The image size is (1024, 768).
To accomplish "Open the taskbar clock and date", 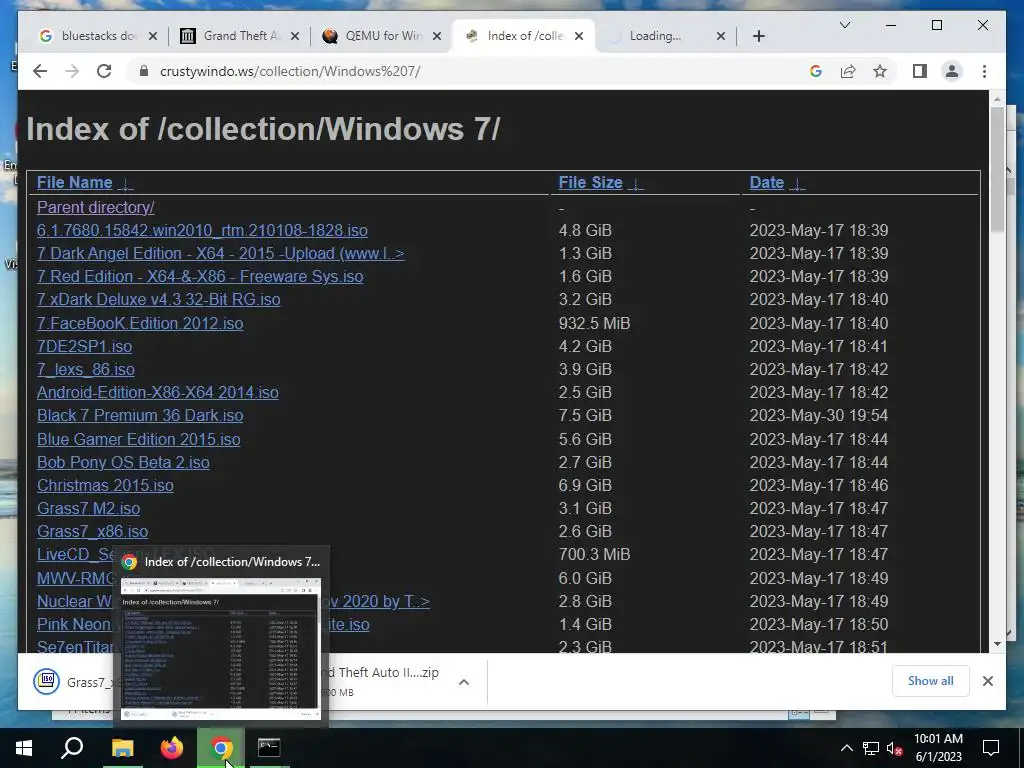I will click(938, 748).
